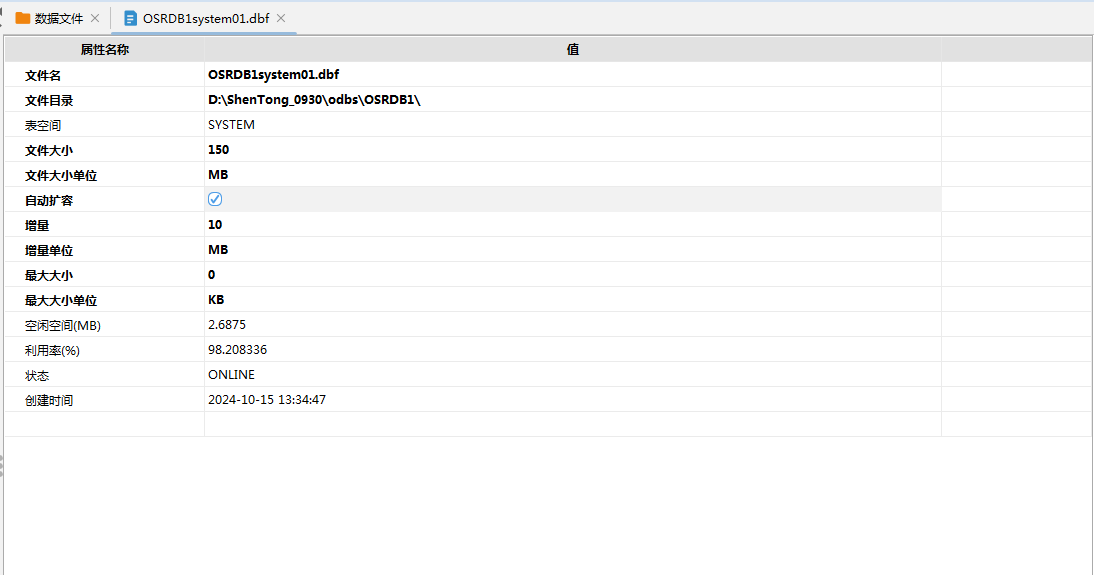Viewport: 1094px width, 575px height.
Task: Open the 增量单位 MB value cell
Action: click(x=219, y=250)
